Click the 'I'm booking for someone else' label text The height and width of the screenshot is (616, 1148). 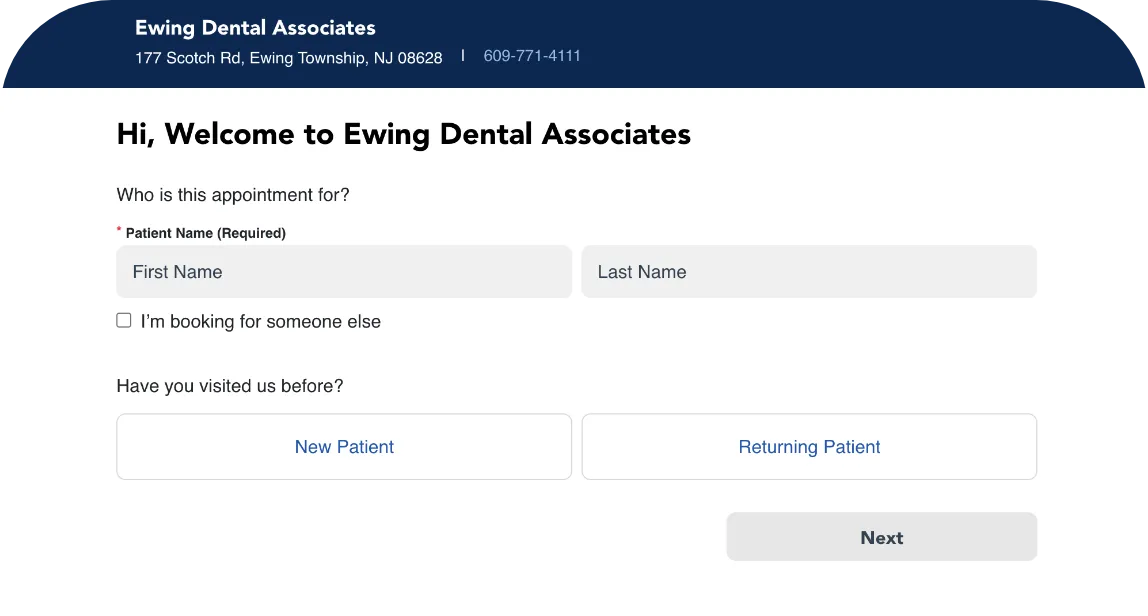point(261,322)
